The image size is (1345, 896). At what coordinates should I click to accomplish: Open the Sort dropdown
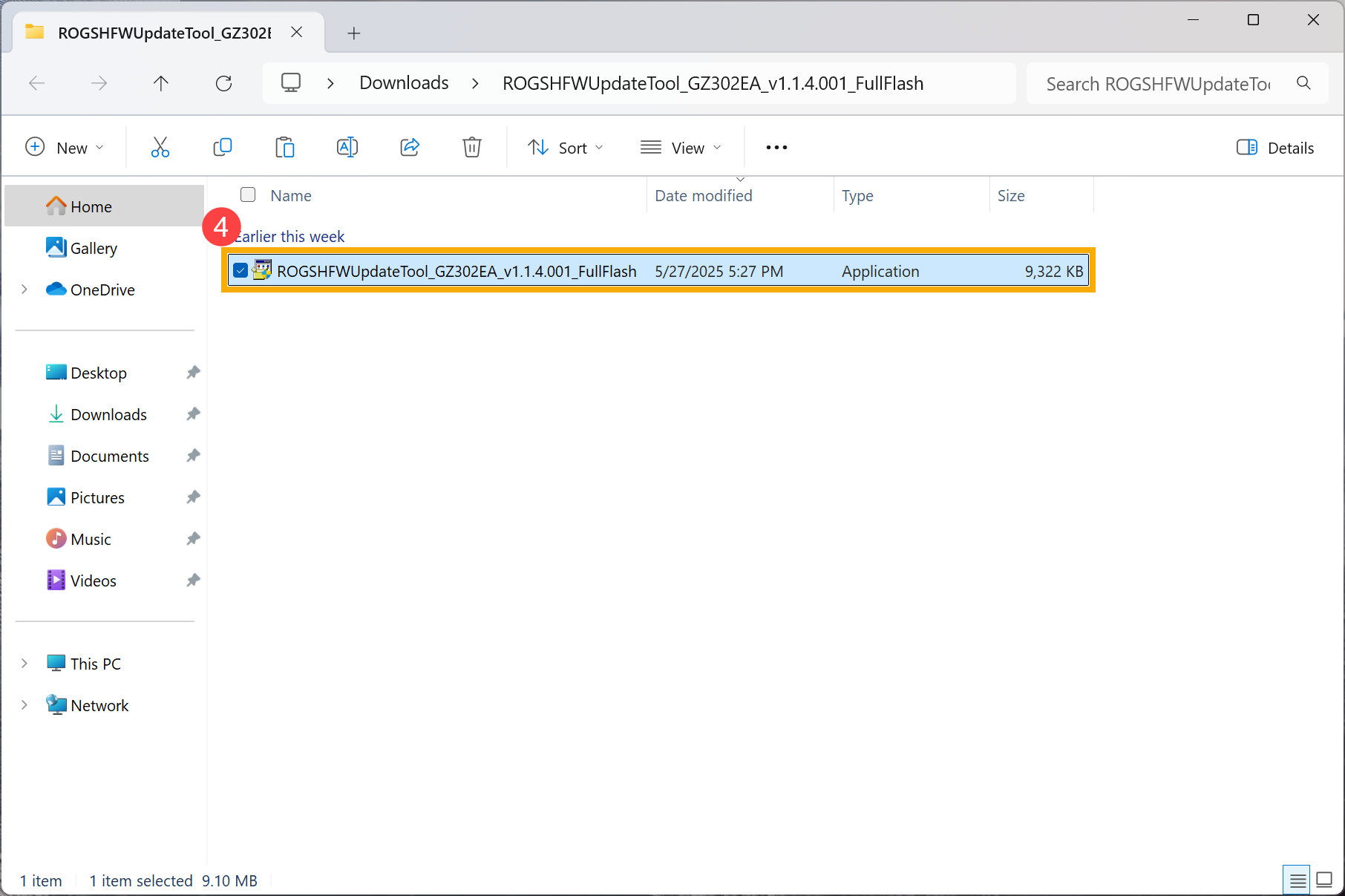click(x=566, y=147)
